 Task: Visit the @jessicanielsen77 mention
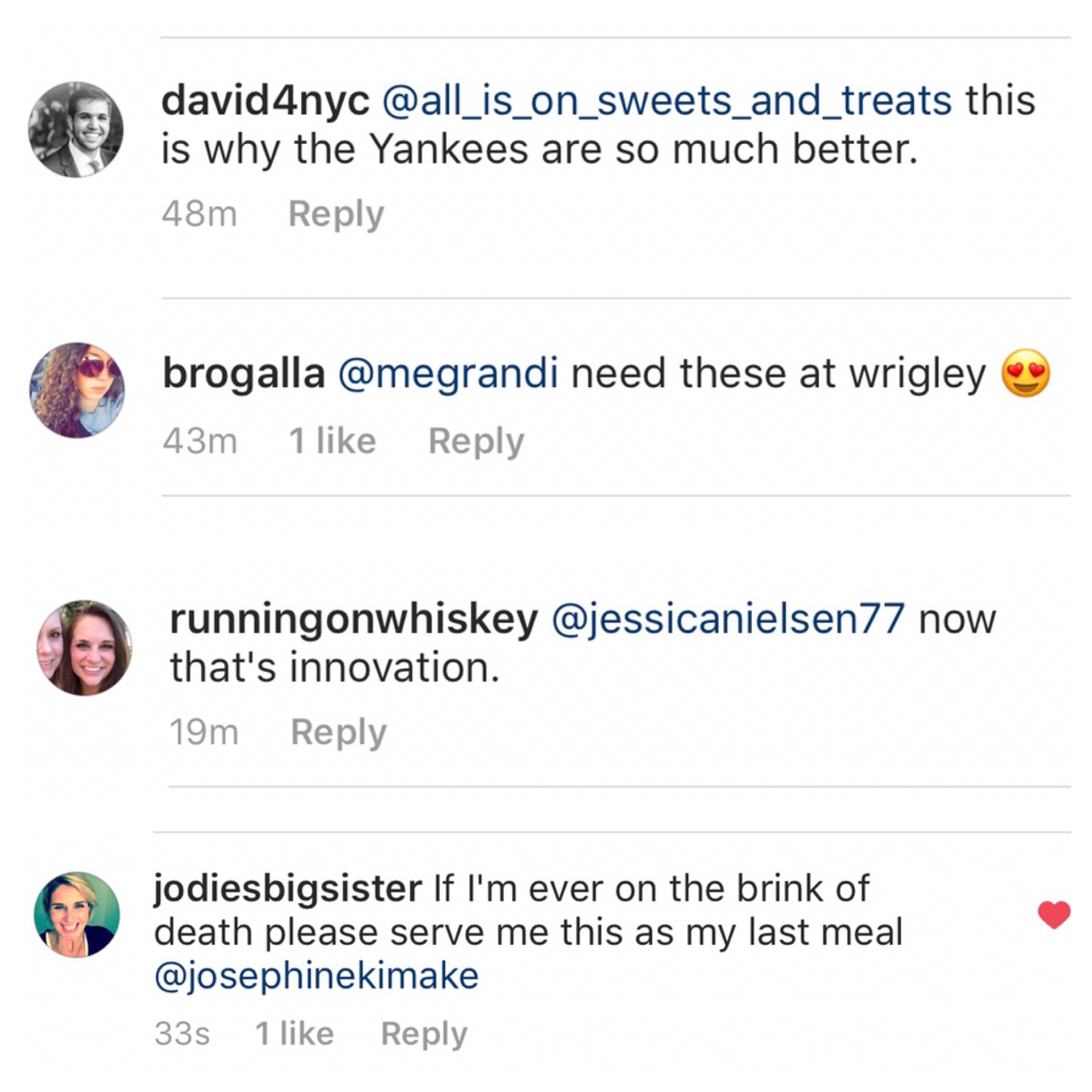(727, 620)
